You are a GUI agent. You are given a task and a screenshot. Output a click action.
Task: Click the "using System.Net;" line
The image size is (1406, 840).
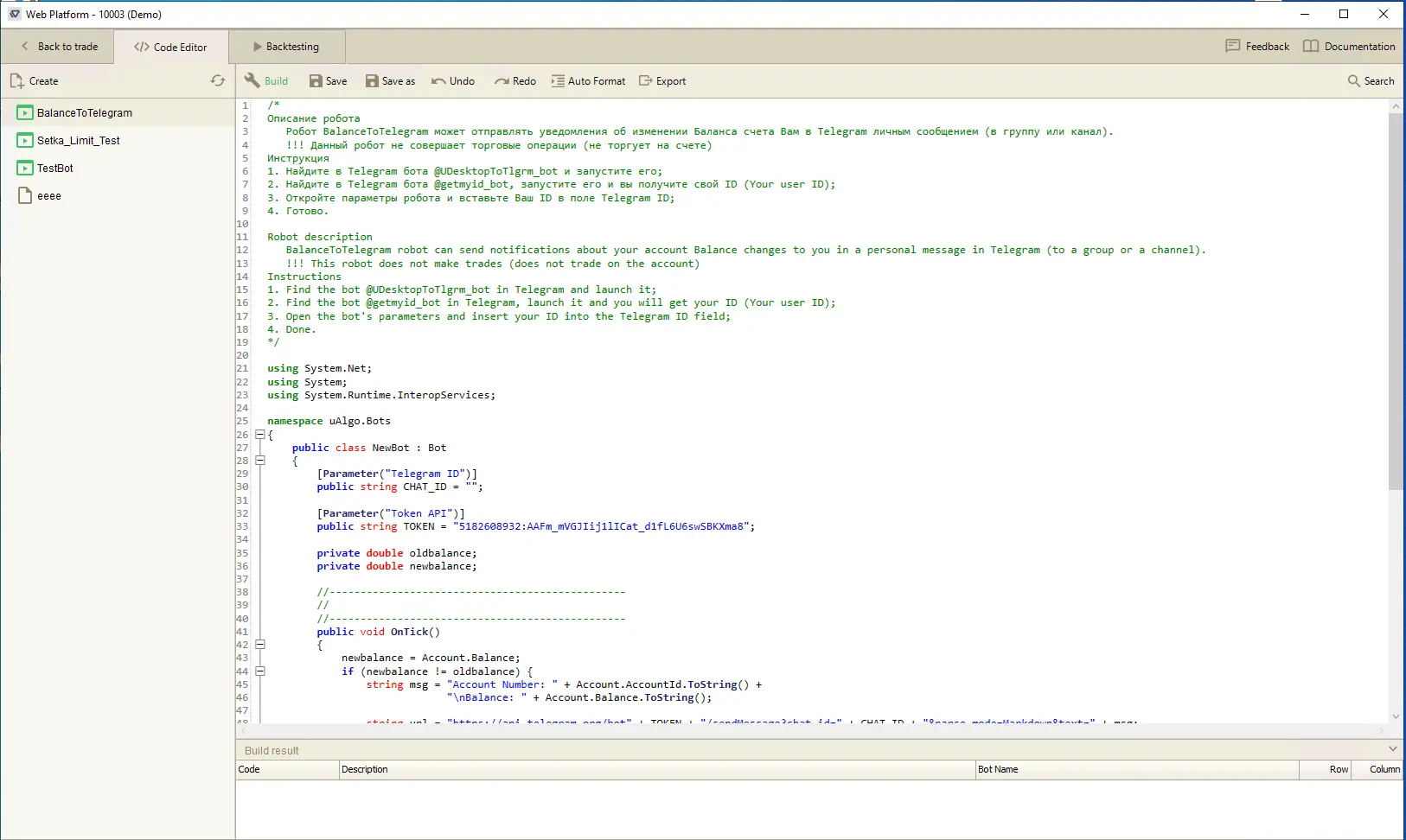pyautogui.click(x=319, y=368)
